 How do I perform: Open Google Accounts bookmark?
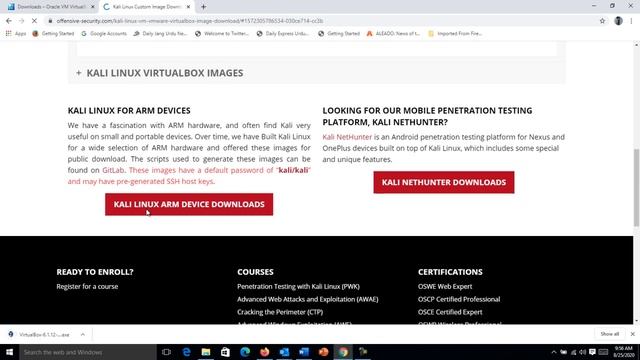point(104,33)
